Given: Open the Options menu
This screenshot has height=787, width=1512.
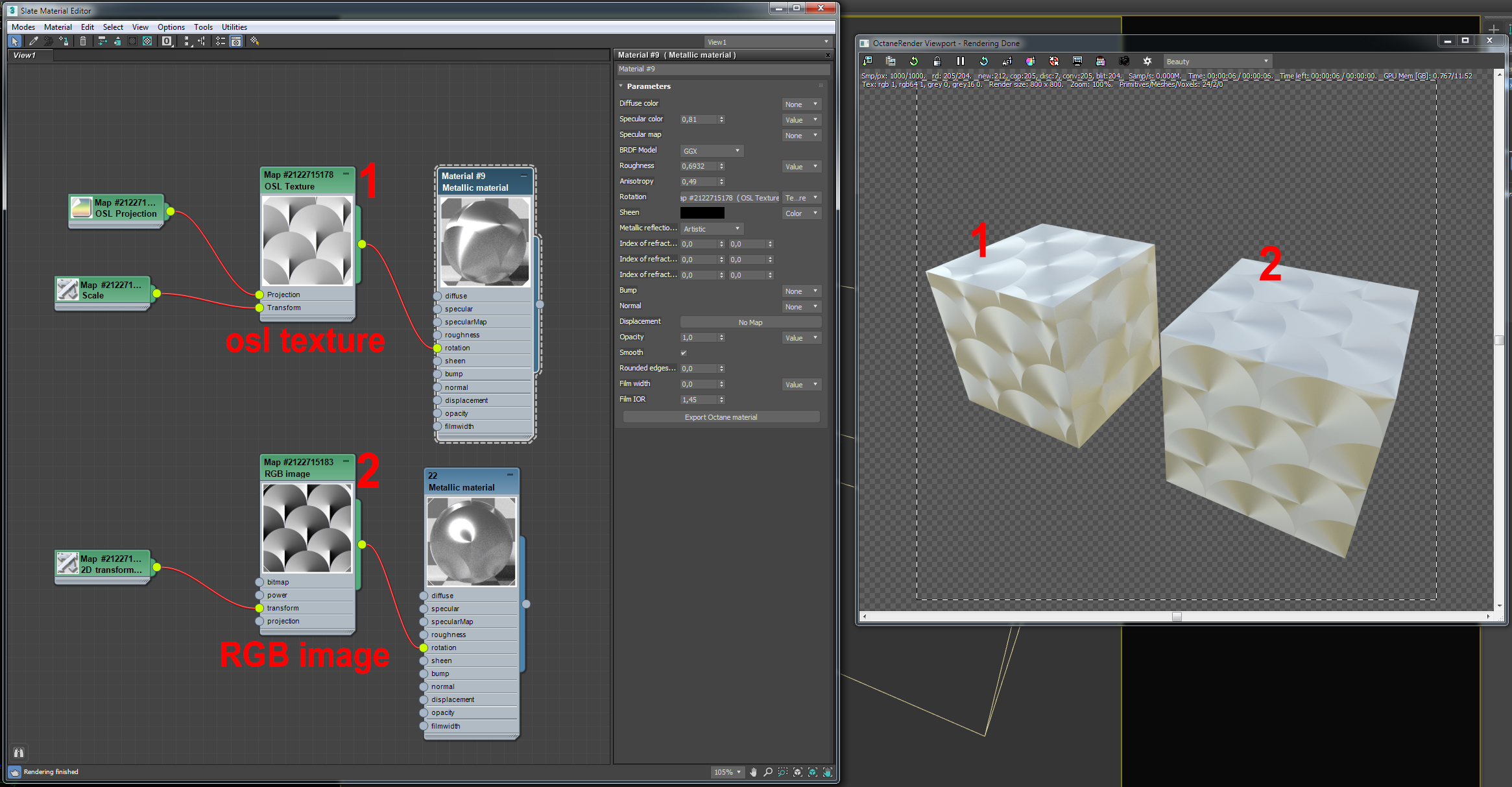Looking at the screenshot, I should tap(171, 27).
